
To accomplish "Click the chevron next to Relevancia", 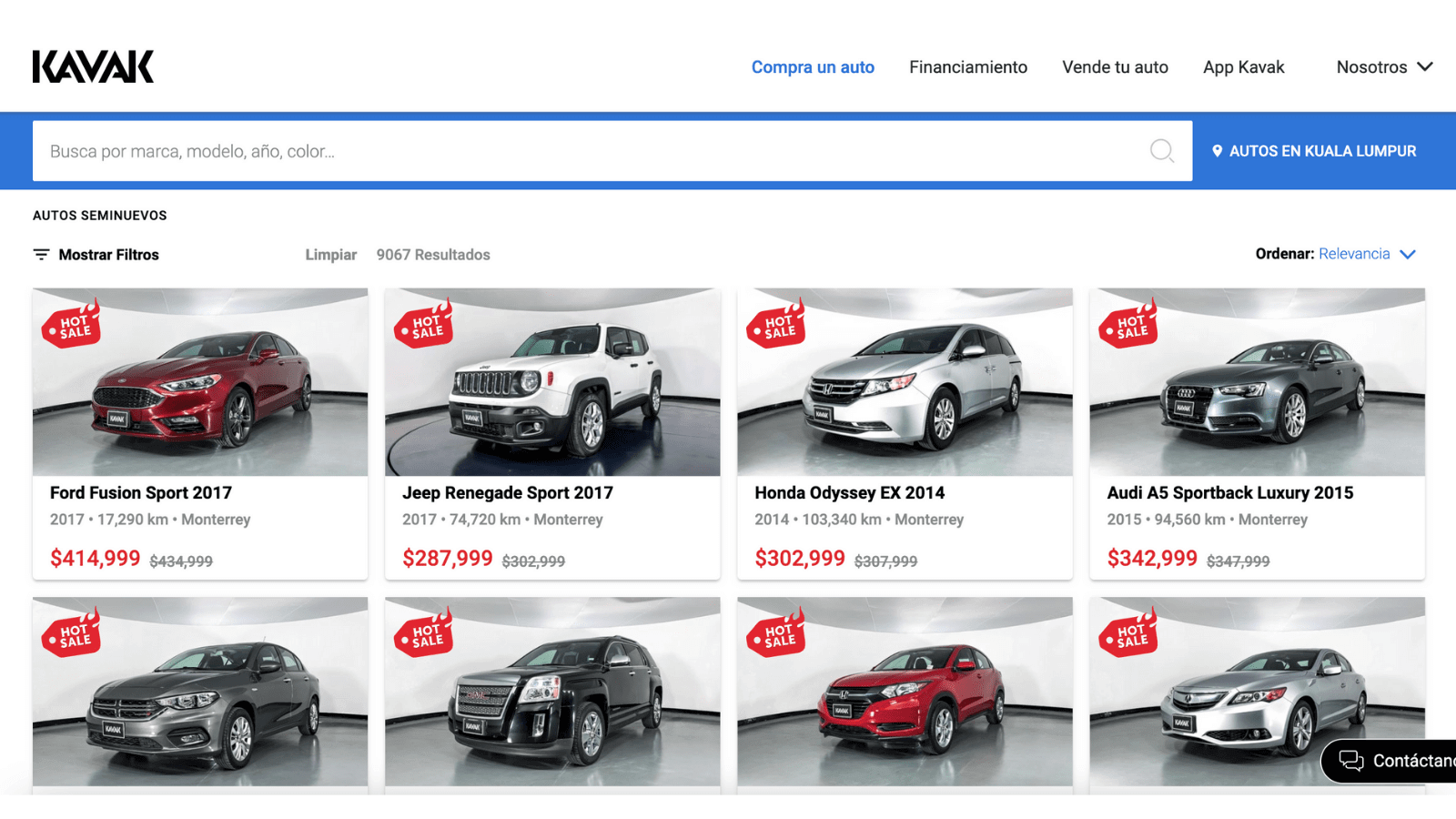I will point(1408,254).
